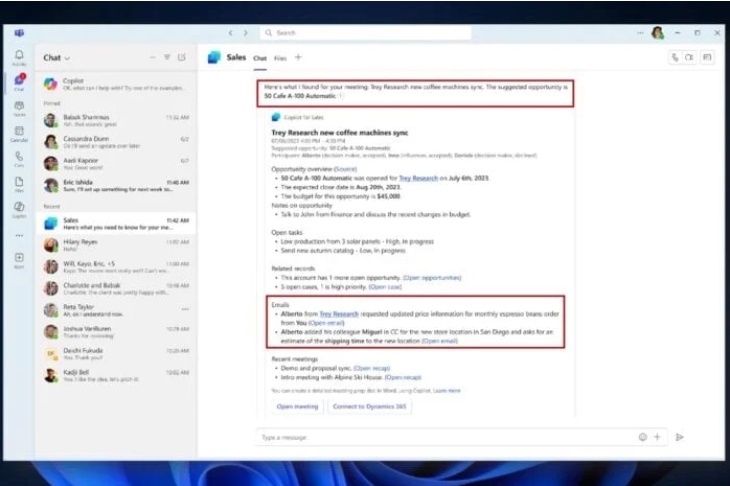
Task: Click Connect to Dynamics 365 button
Action: (369, 406)
